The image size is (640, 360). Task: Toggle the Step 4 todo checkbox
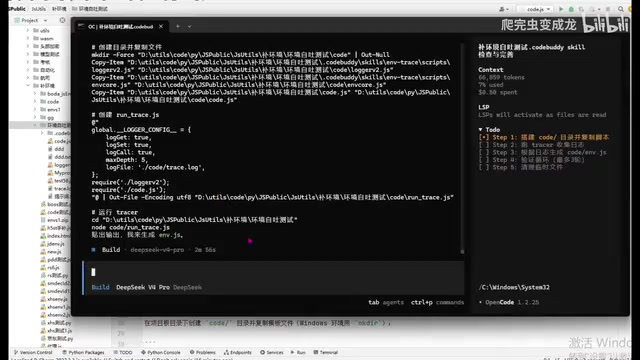click(x=484, y=160)
